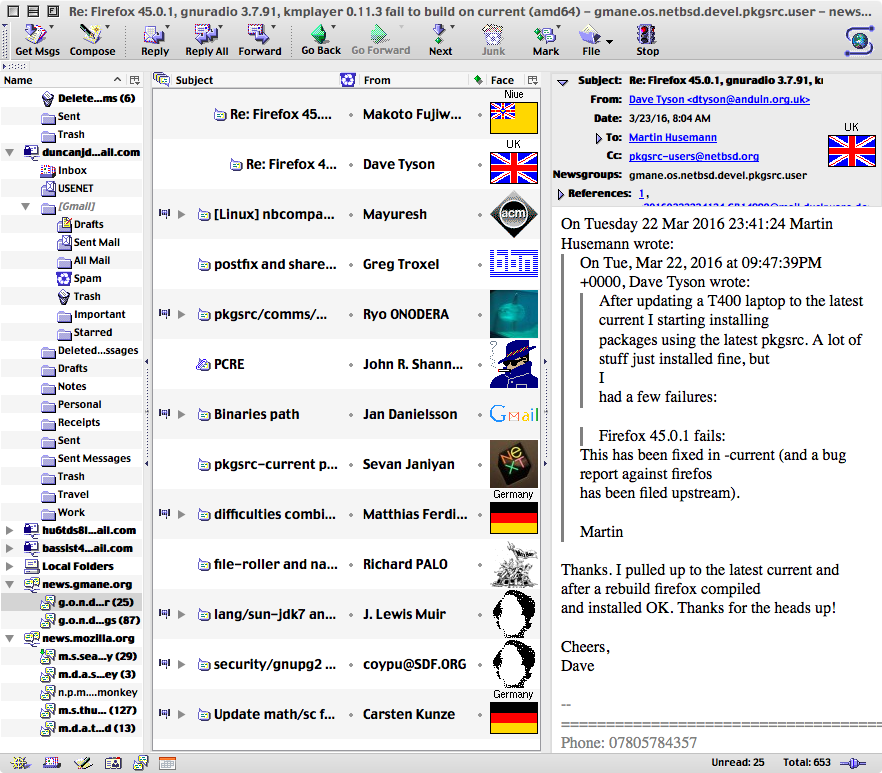Jump to Next unread message

pos(440,39)
